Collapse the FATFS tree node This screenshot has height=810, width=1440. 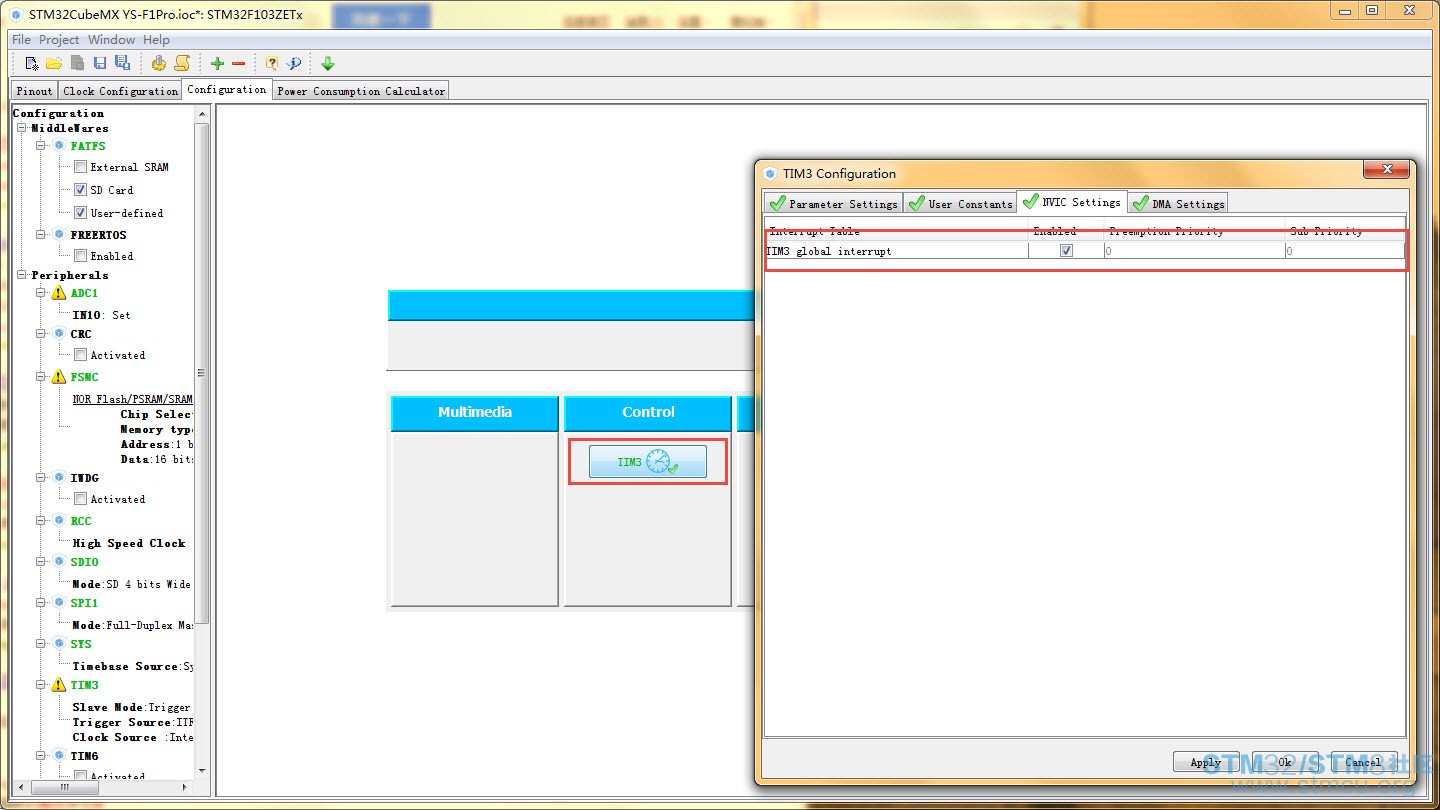click(x=42, y=146)
